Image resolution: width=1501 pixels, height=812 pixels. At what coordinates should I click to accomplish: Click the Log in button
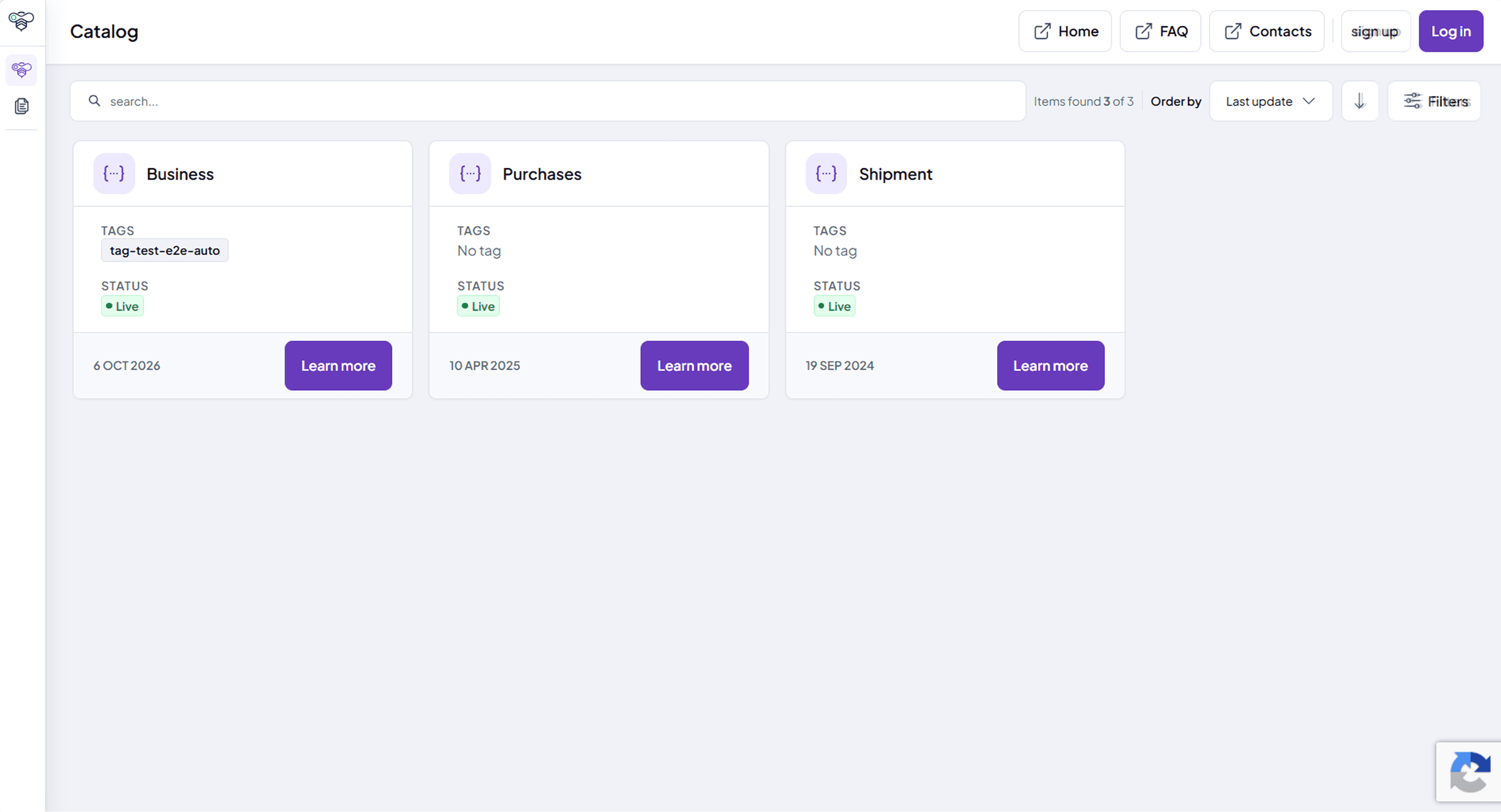(x=1450, y=31)
